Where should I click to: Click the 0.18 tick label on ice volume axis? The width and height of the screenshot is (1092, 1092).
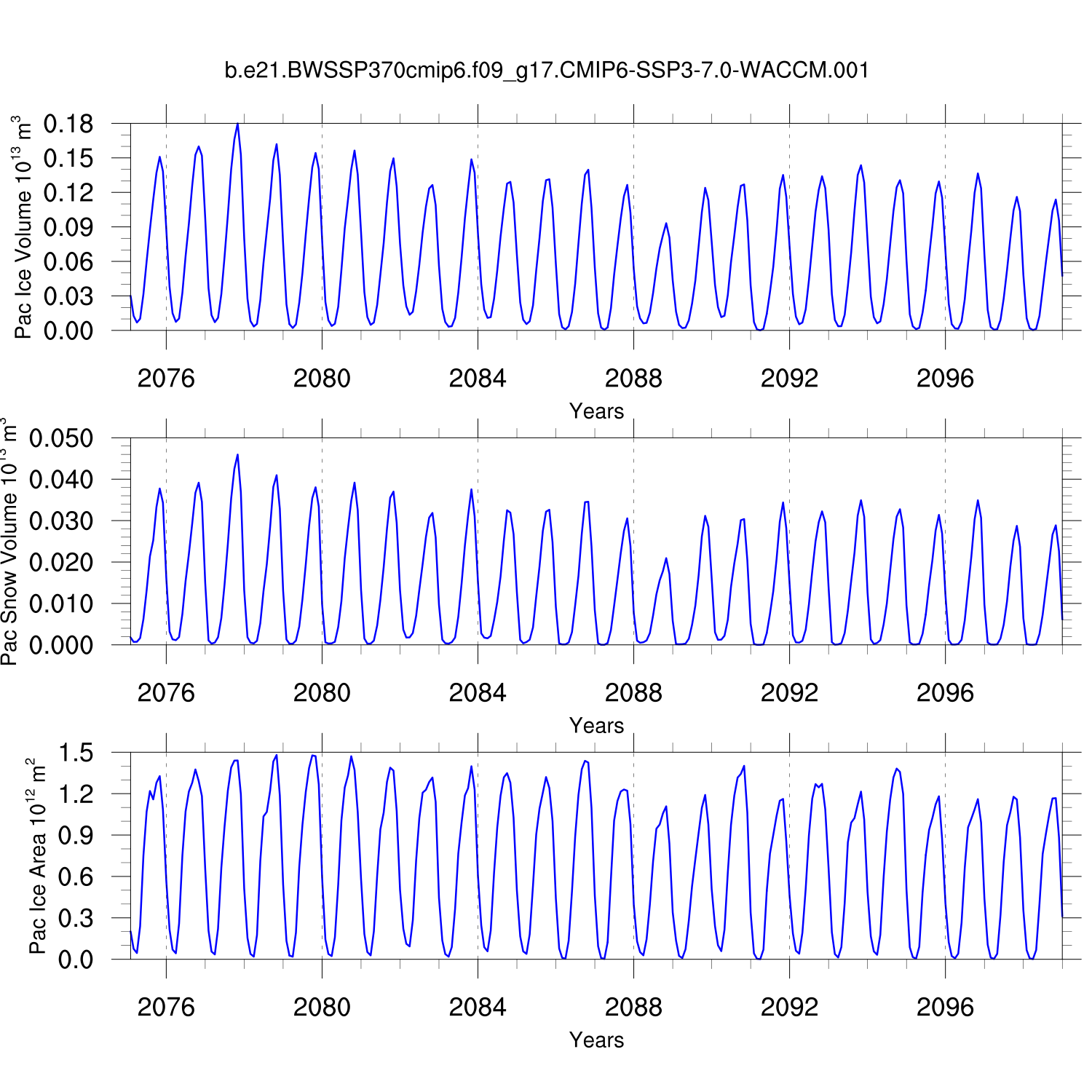coord(68,124)
